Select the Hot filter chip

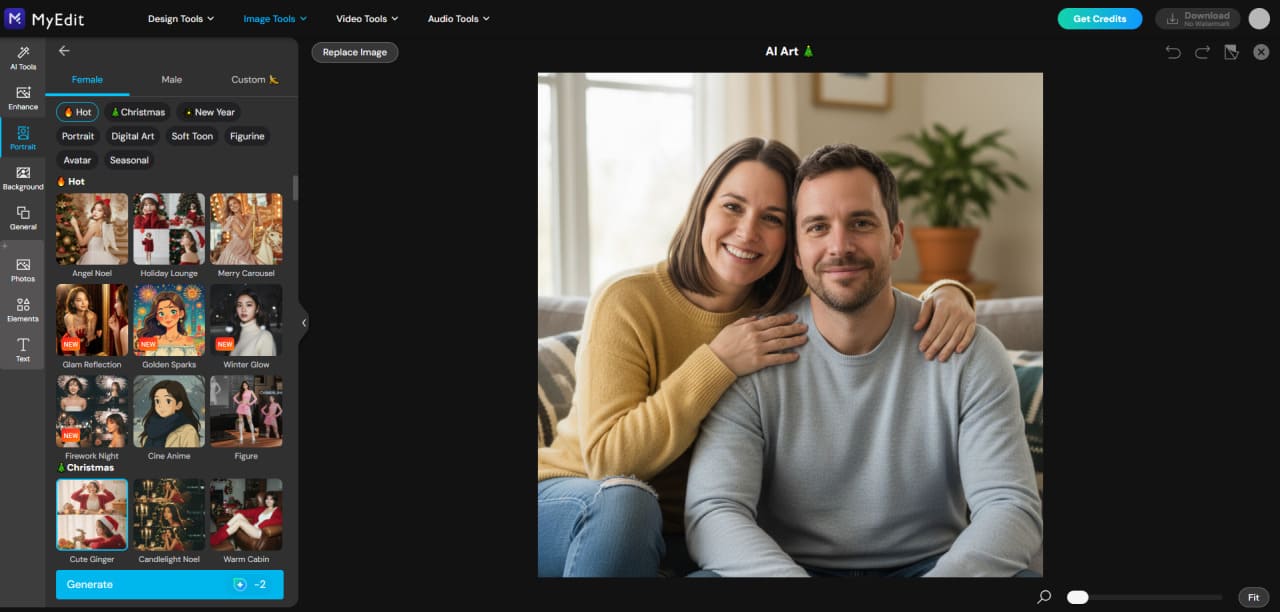coord(77,112)
